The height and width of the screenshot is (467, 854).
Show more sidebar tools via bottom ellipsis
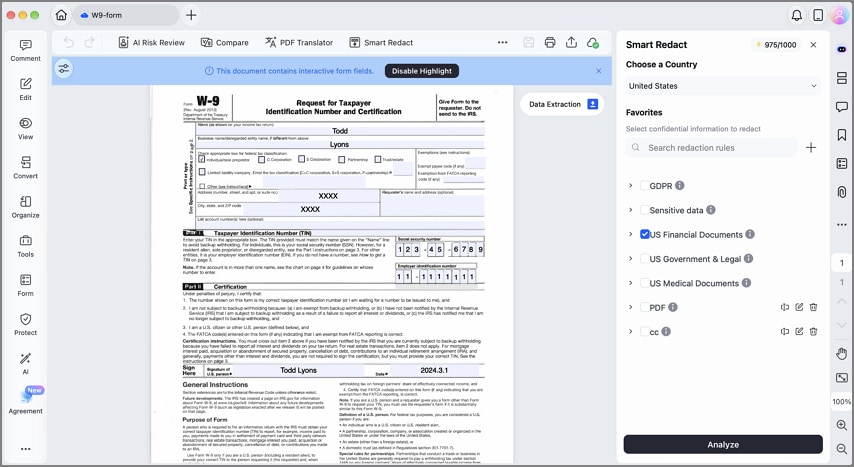click(x=26, y=449)
